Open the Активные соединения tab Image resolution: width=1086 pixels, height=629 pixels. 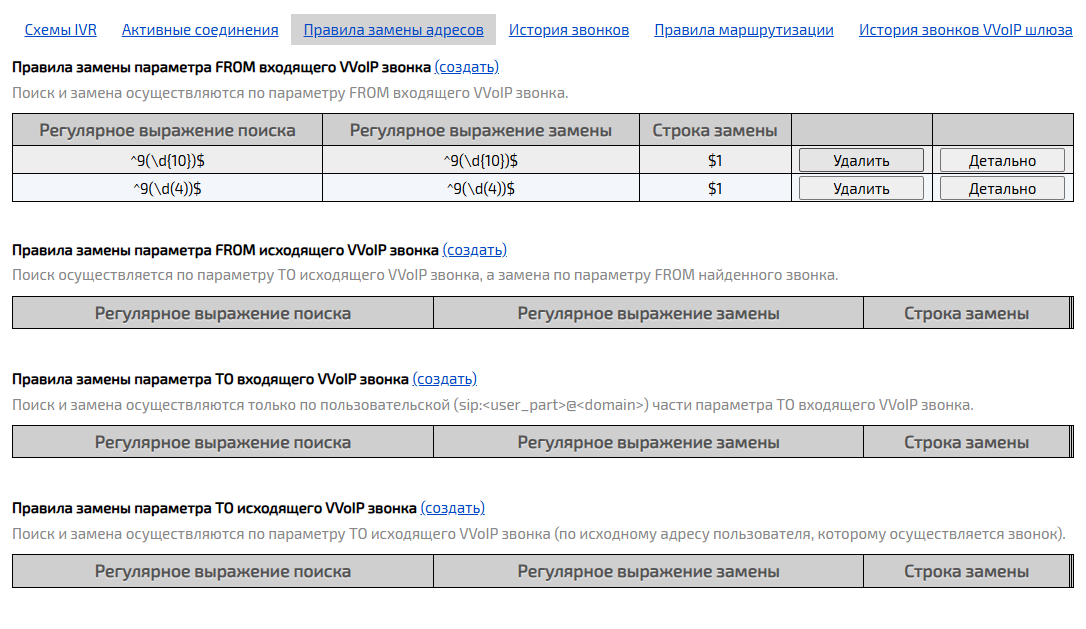[200, 30]
